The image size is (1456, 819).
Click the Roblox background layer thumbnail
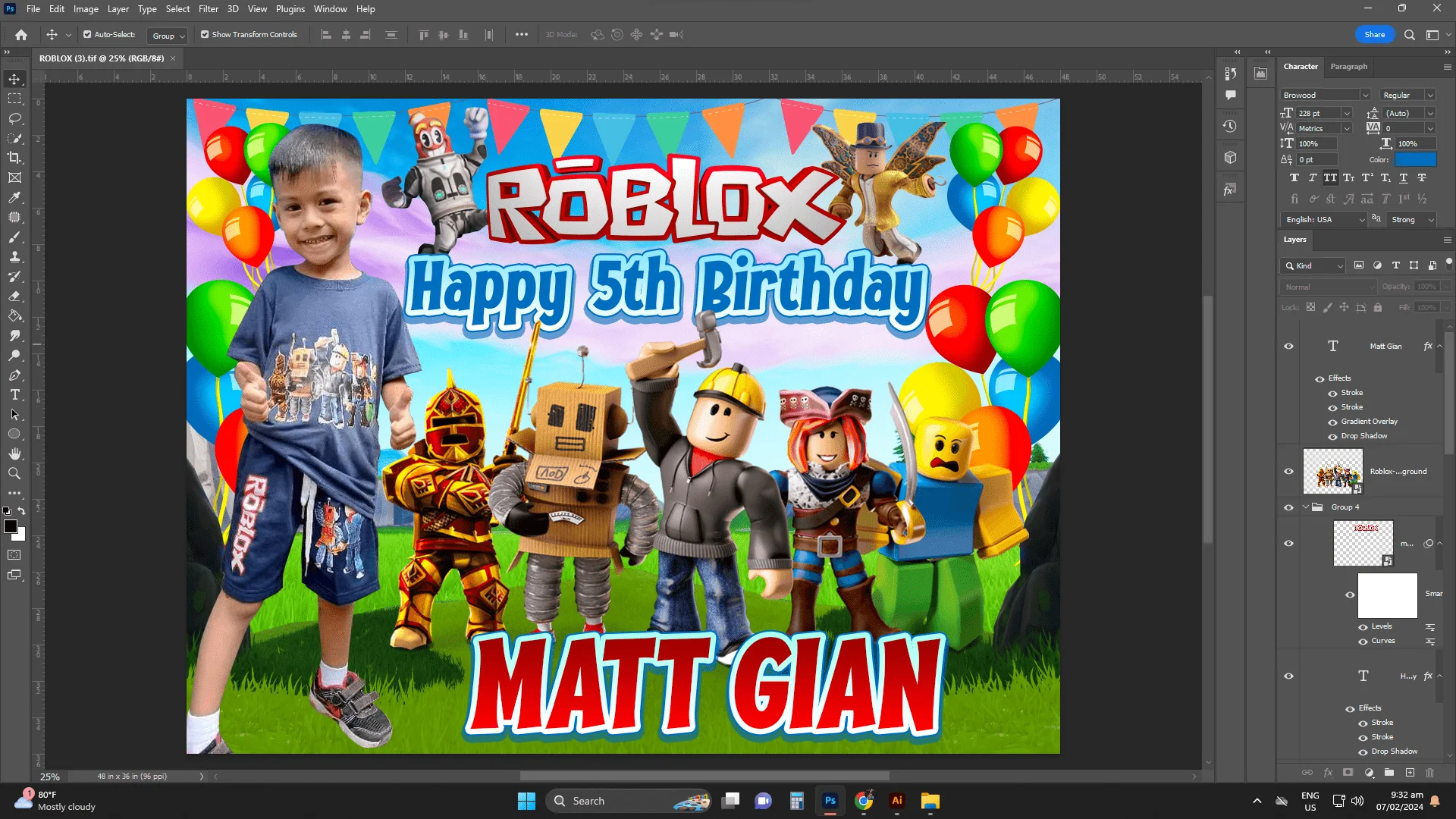pyautogui.click(x=1332, y=471)
